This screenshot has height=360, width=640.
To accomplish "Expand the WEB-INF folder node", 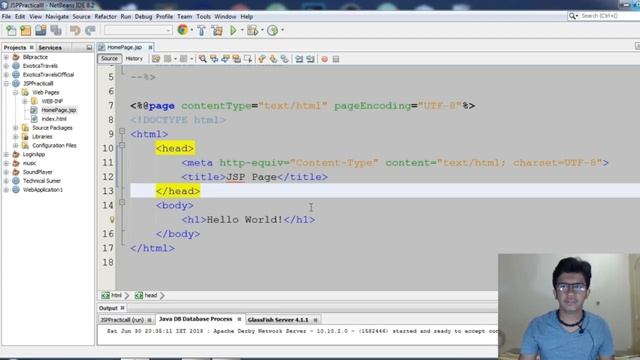I will coord(25,101).
